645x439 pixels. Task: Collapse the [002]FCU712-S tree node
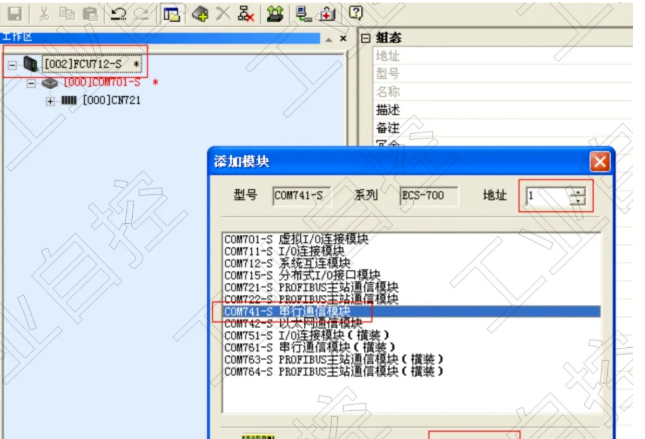pos(12,64)
